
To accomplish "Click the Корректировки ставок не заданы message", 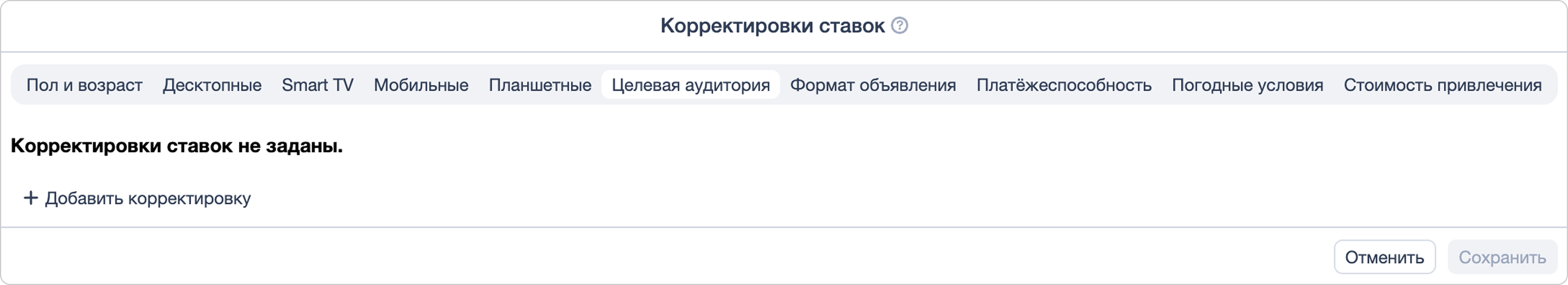I will coord(177,146).
